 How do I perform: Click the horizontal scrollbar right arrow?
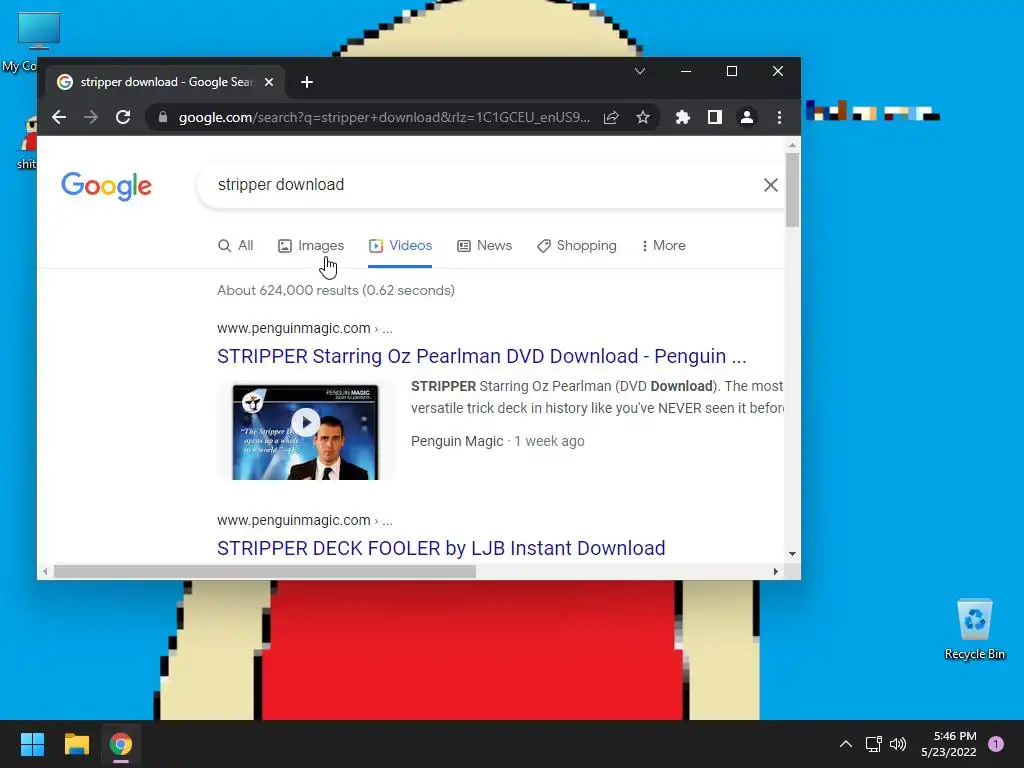[x=775, y=571]
